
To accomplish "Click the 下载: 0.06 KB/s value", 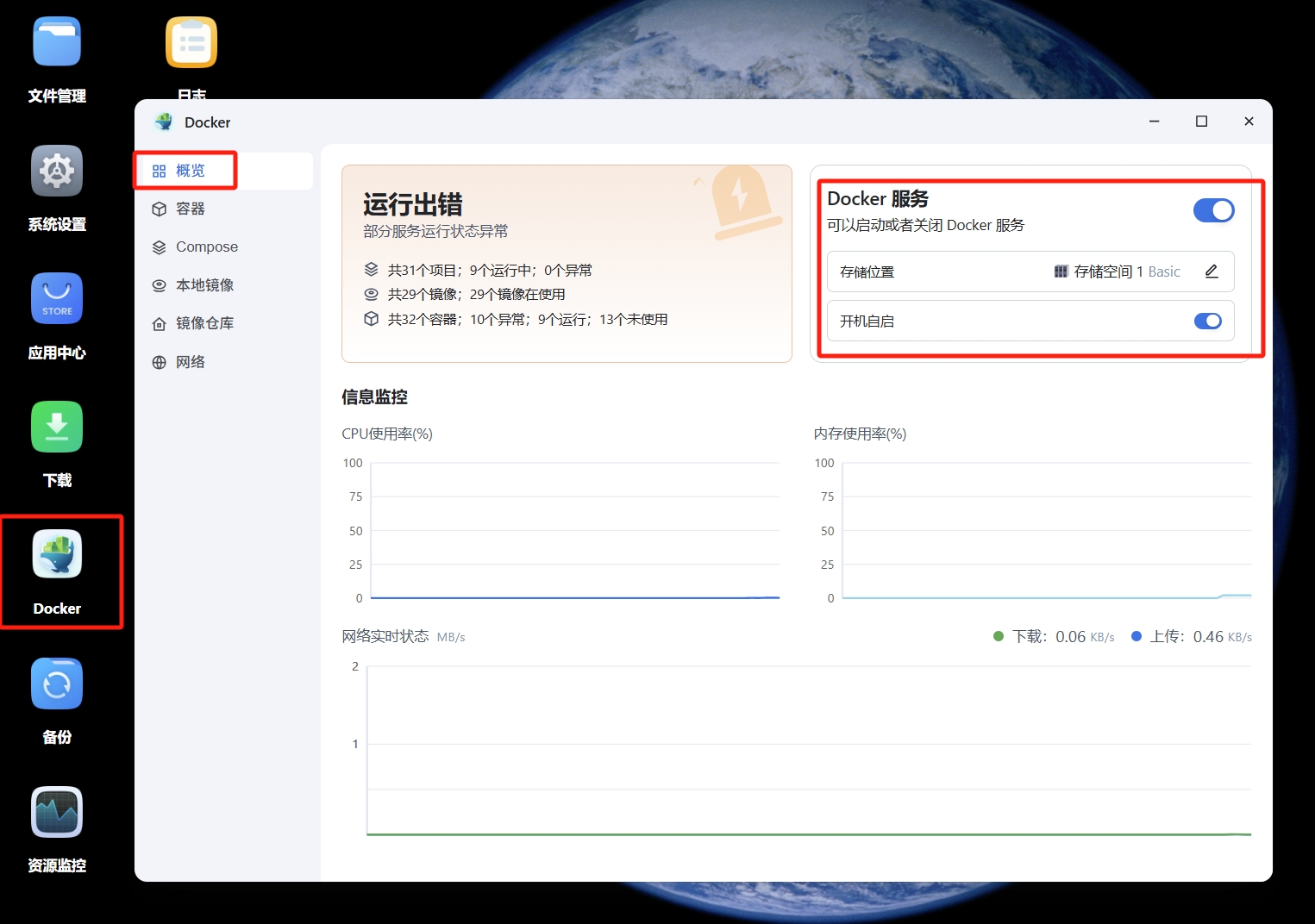I will pos(1063,636).
